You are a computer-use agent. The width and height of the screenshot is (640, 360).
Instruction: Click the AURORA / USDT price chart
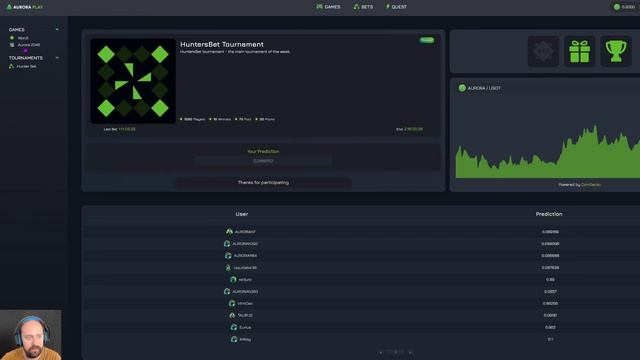click(548, 151)
